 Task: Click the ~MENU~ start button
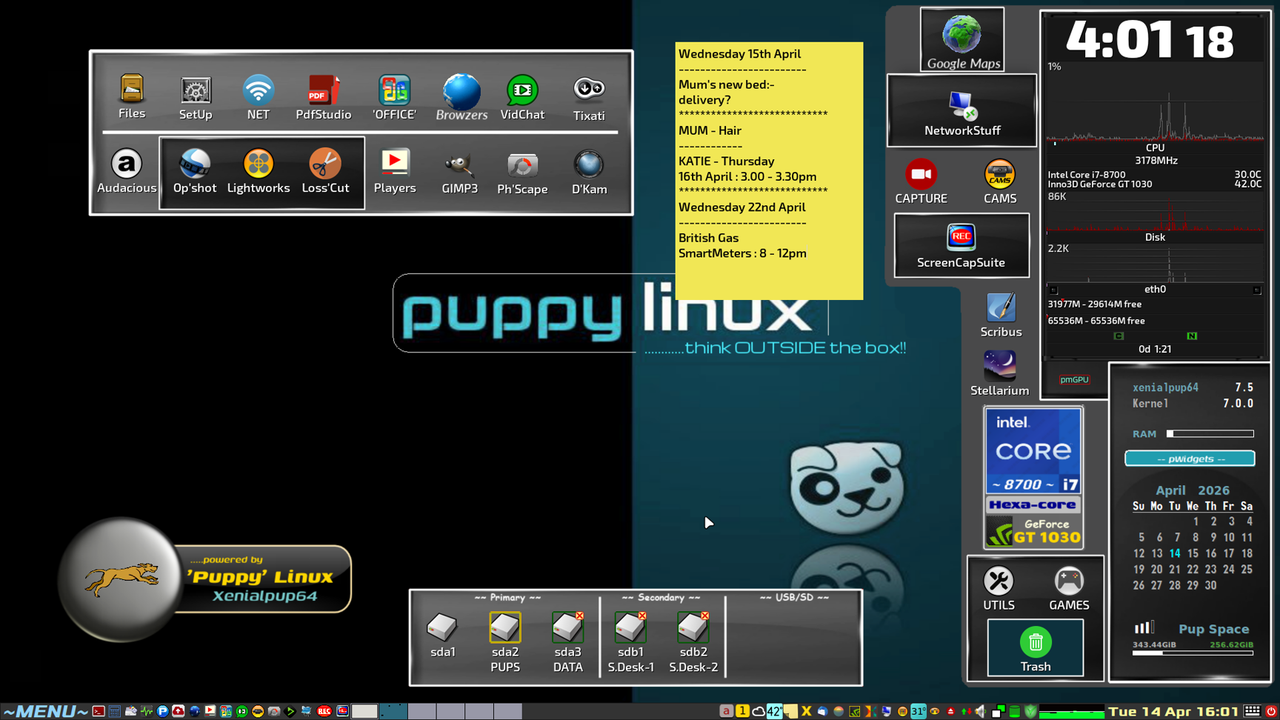click(x=45, y=711)
